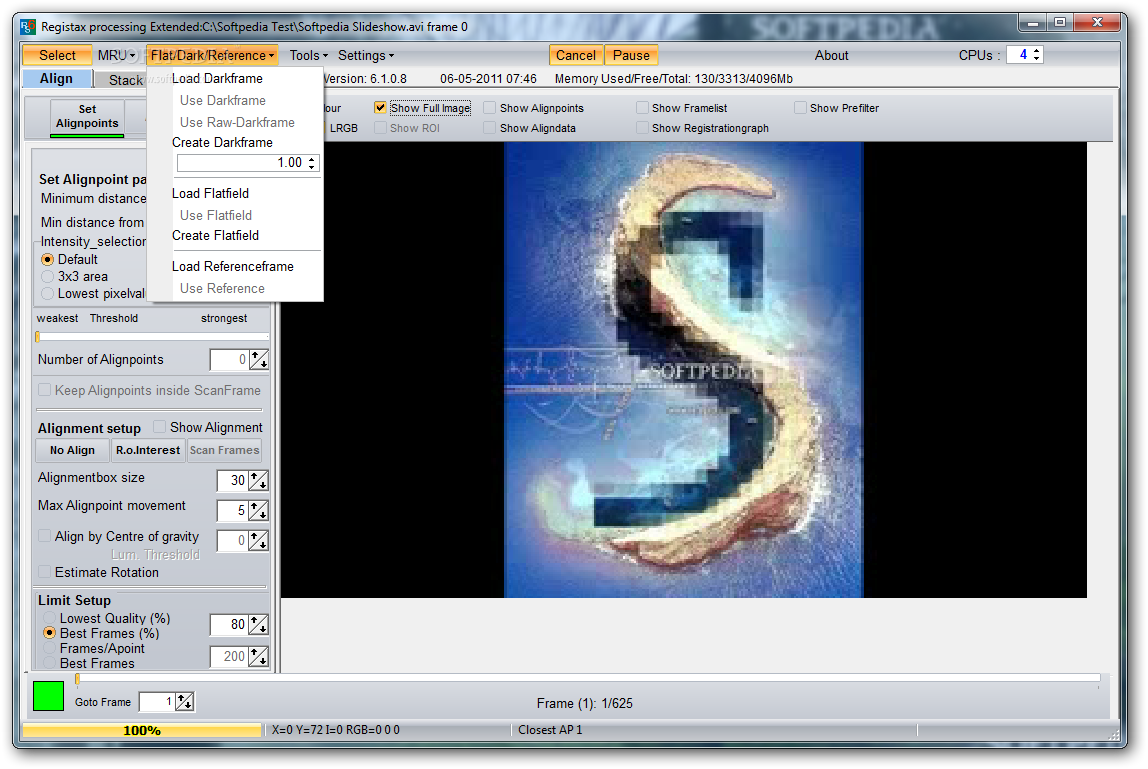Enable the Show Prefilter checkbox
Viewport: 1148px width, 769px height.
click(x=800, y=108)
